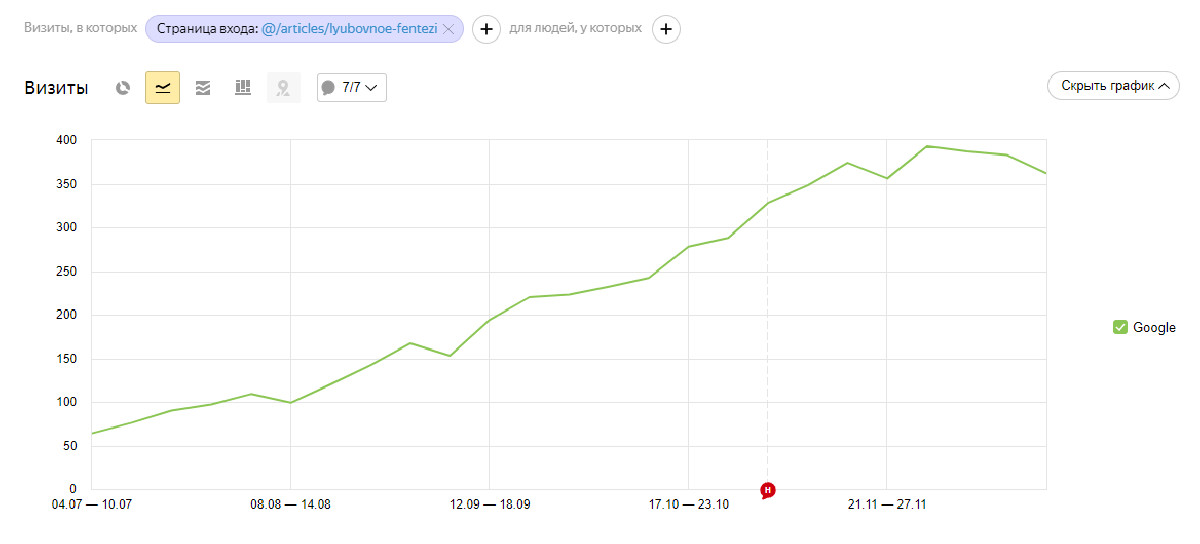Viewport: 1200px width, 544px height.
Task: Click the 12.09 — 18.09 axis date label
Action: click(x=490, y=505)
